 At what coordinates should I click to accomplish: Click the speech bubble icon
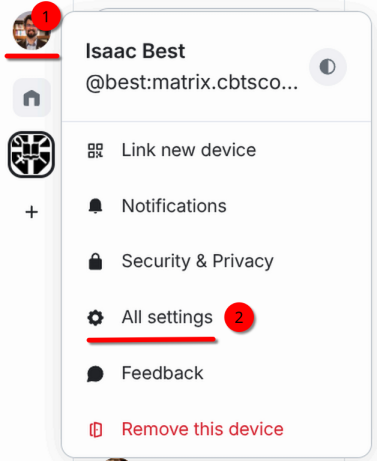pyautogui.click(x=95, y=373)
